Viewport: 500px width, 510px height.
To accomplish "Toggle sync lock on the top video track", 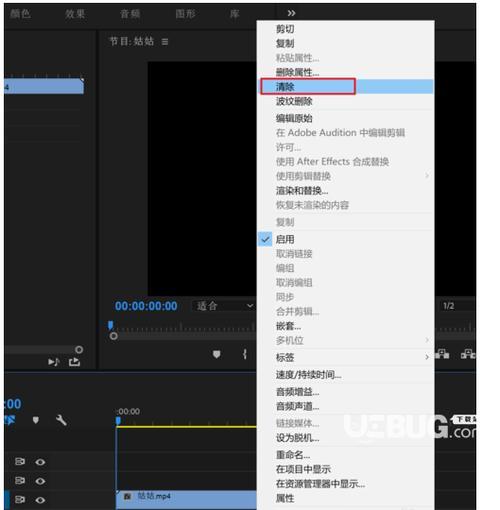I will pos(20,462).
